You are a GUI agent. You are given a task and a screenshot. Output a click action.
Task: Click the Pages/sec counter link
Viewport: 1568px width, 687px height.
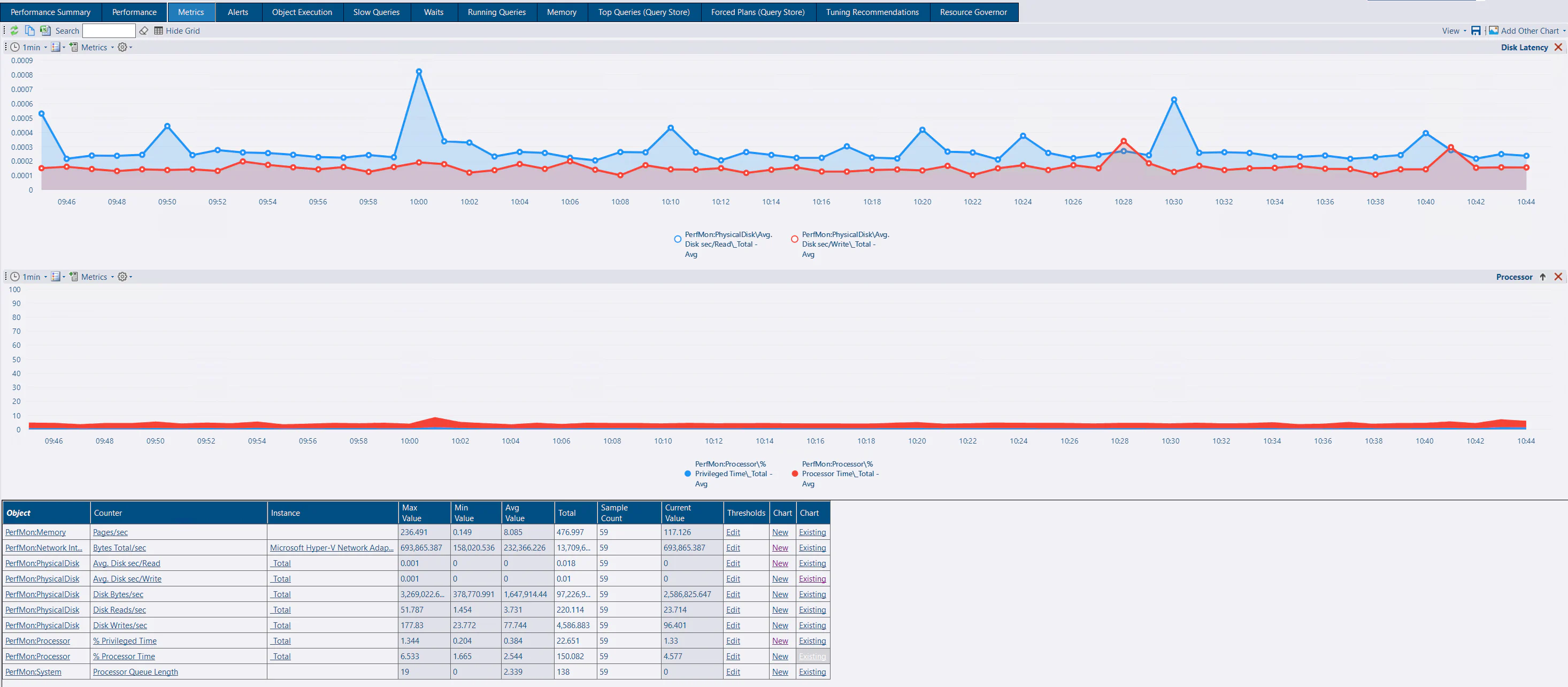[110, 532]
